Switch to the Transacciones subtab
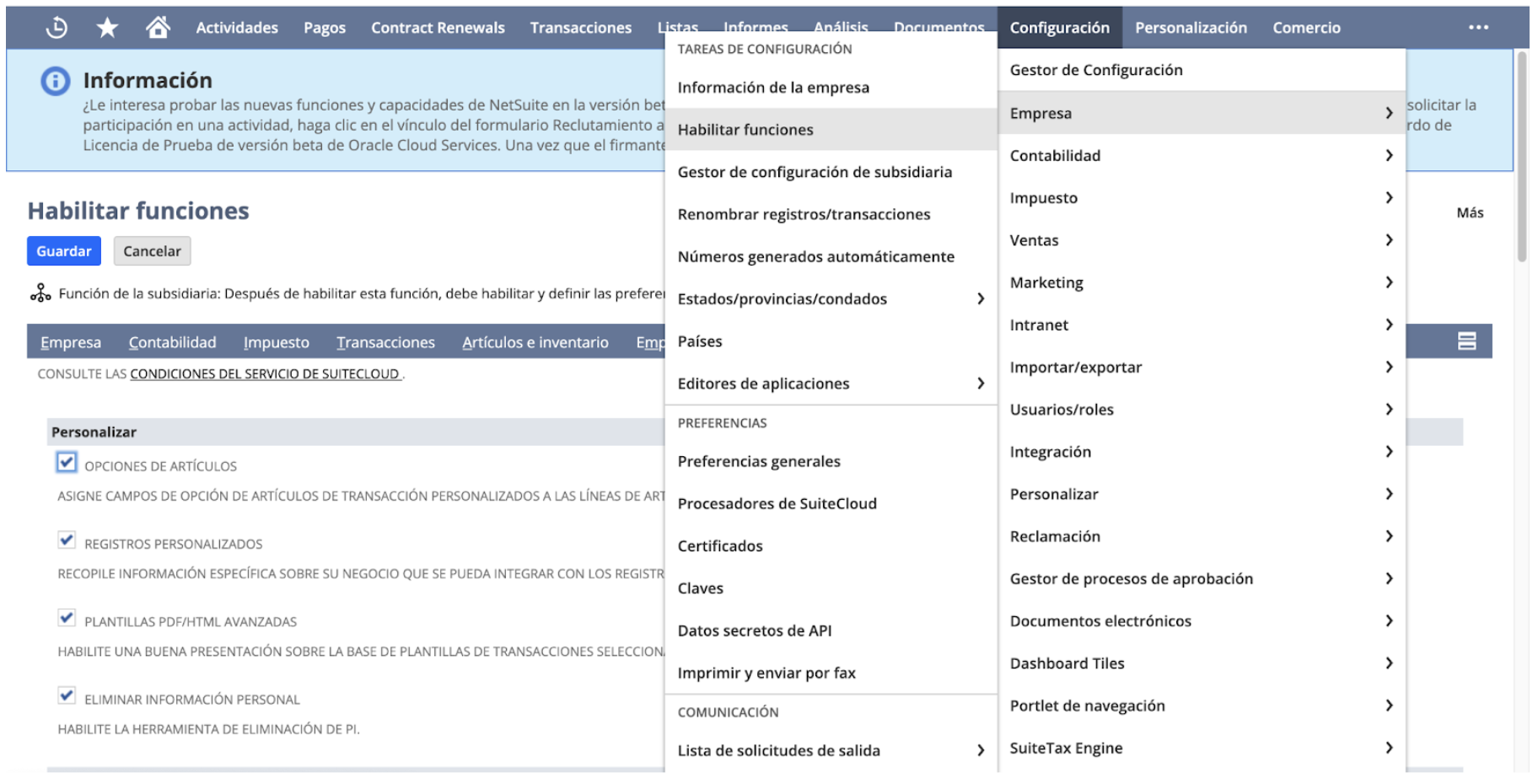 point(386,342)
